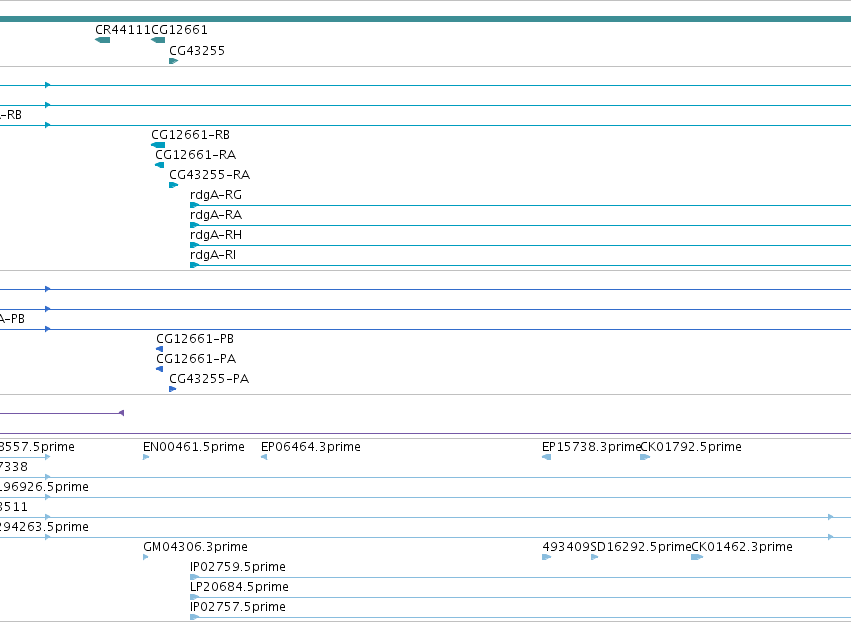Select EST CK01462.3prime label

pyautogui.click(x=742, y=547)
